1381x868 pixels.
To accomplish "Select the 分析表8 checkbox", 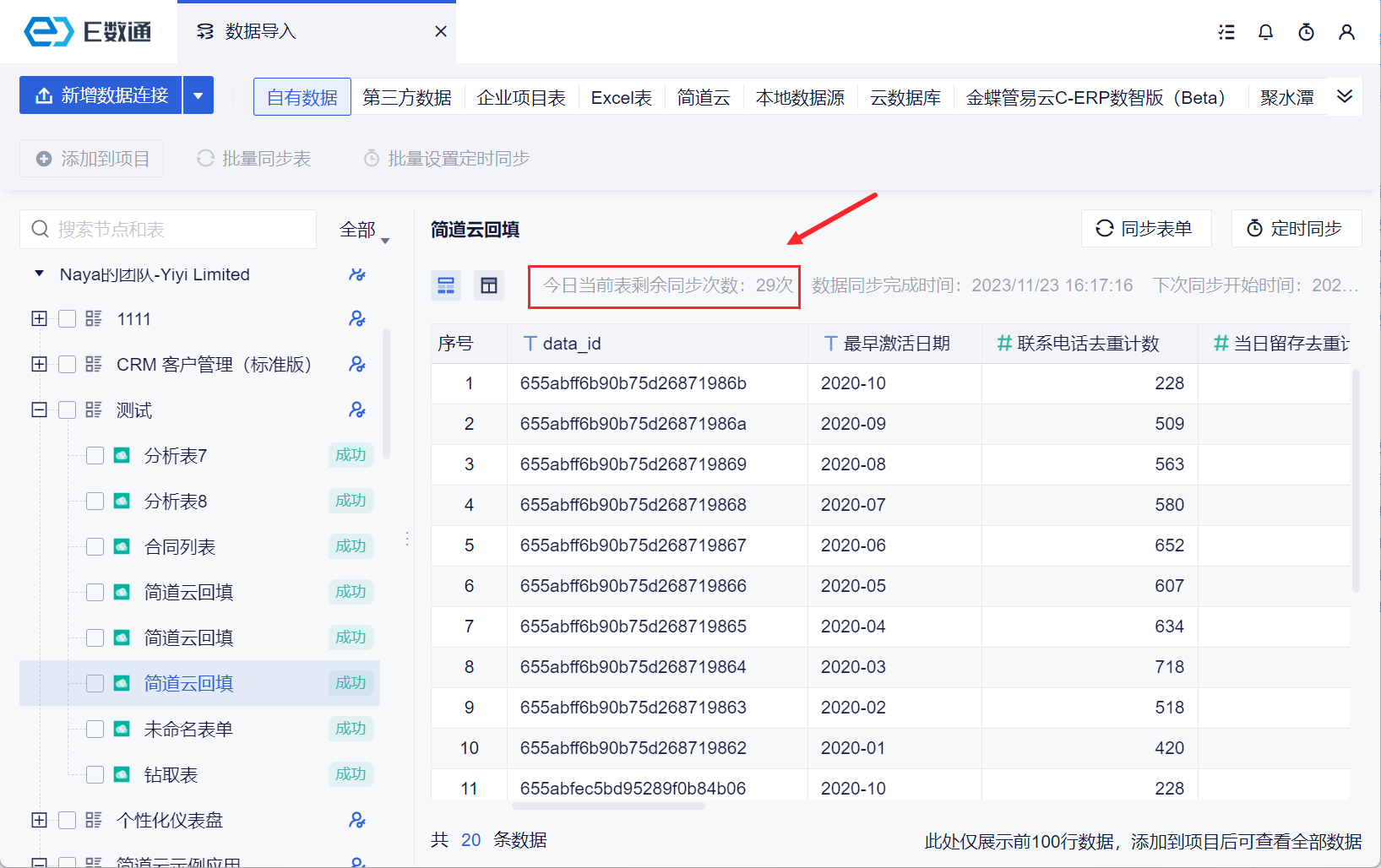I will click(x=95, y=502).
